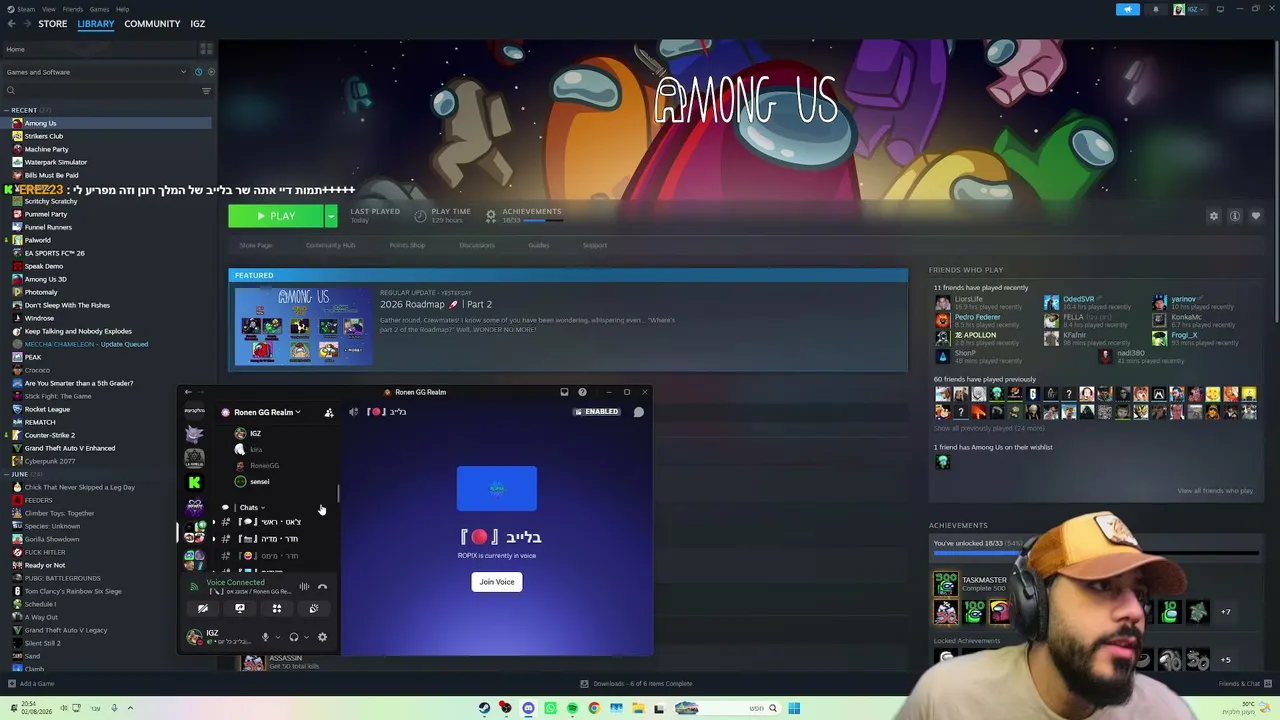
Task: Favorite Among Us with the heart icon
Action: (x=1256, y=216)
